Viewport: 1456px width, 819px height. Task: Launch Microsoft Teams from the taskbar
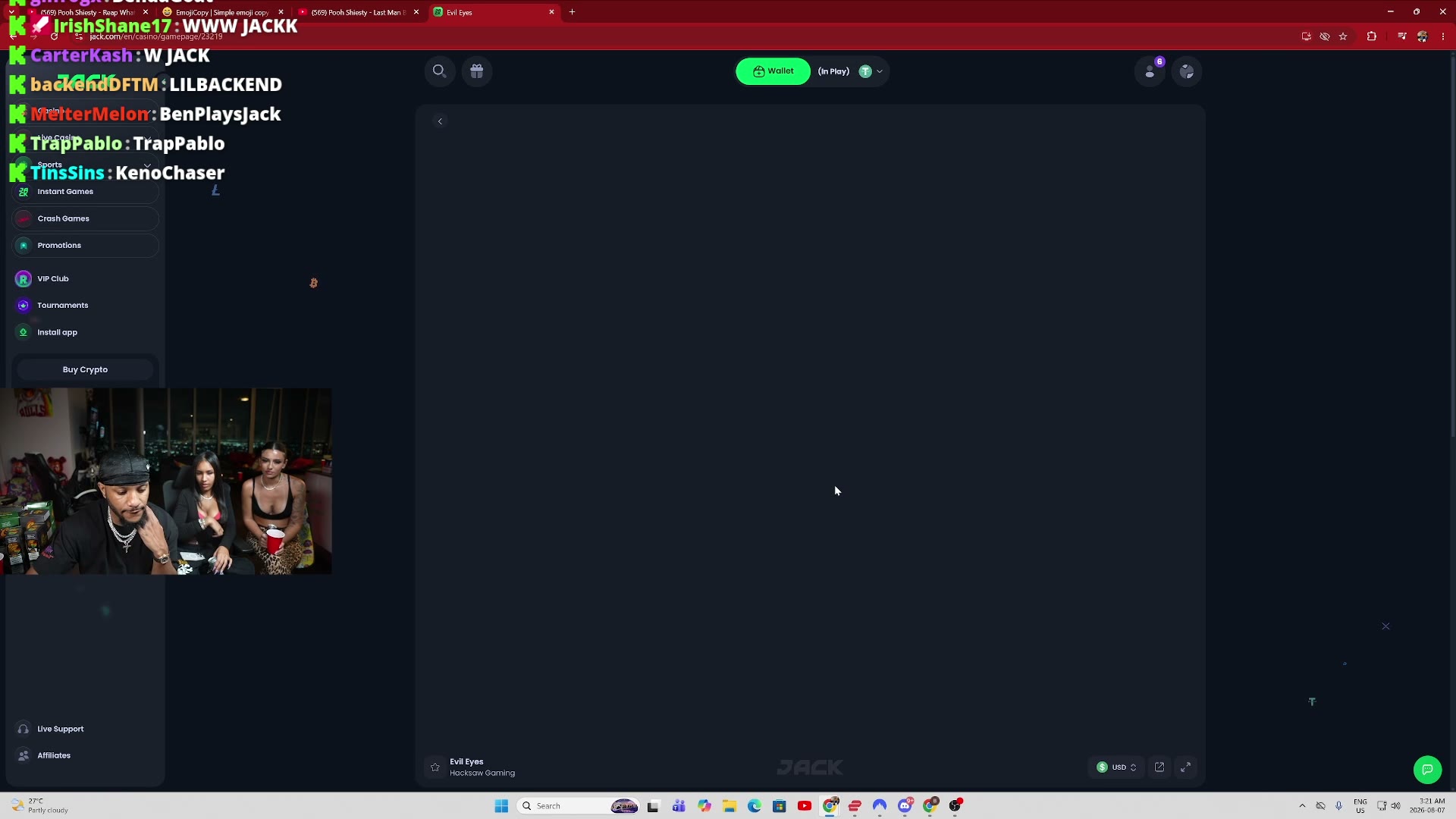coord(679,806)
